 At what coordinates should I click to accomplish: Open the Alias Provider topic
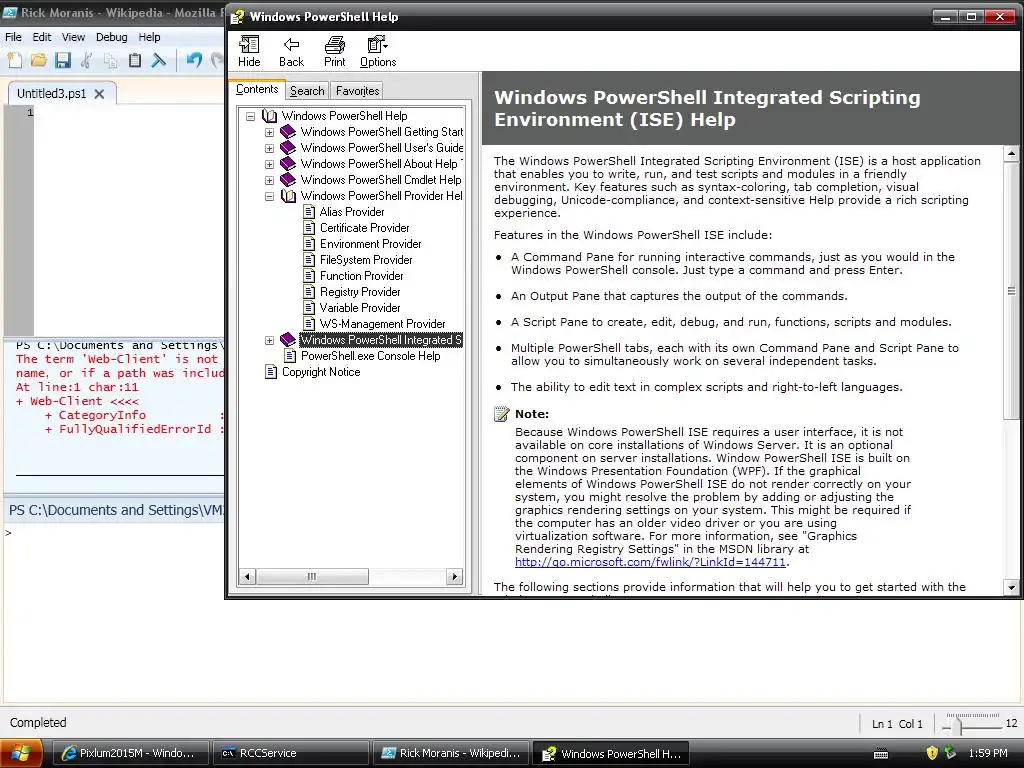[x=352, y=212]
